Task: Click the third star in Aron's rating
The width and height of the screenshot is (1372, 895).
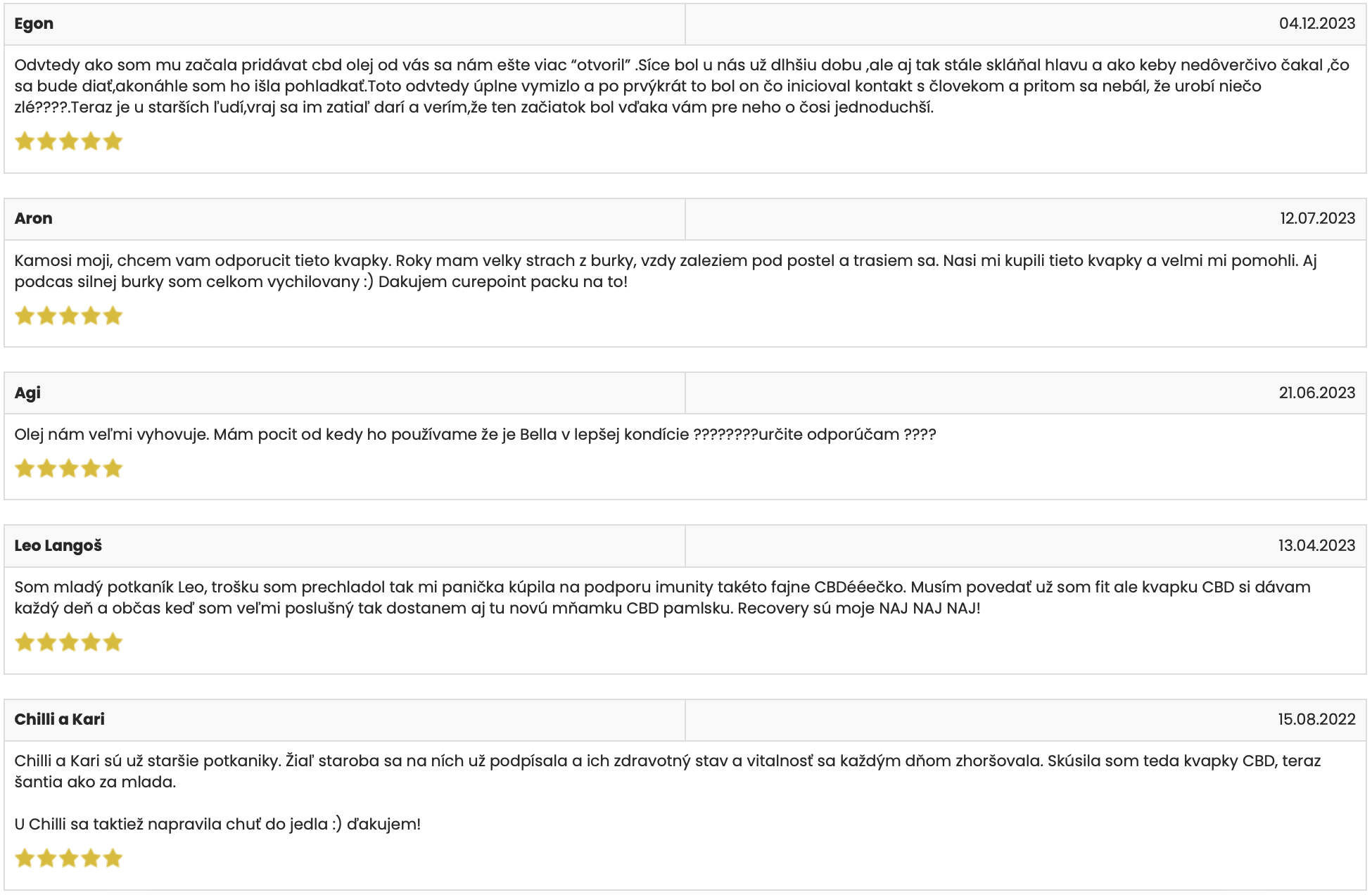Action: (x=69, y=316)
